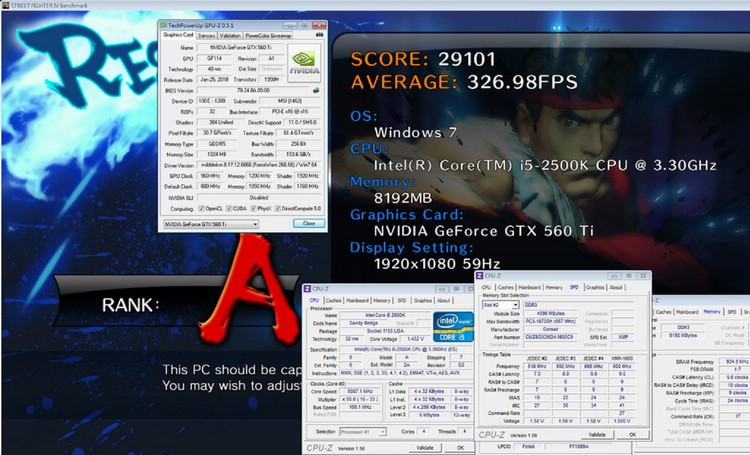Toggle the DirectCompute 5.0 checkbox in GPU-Z
This screenshot has width=750, height=455.
[x=277, y=209]
